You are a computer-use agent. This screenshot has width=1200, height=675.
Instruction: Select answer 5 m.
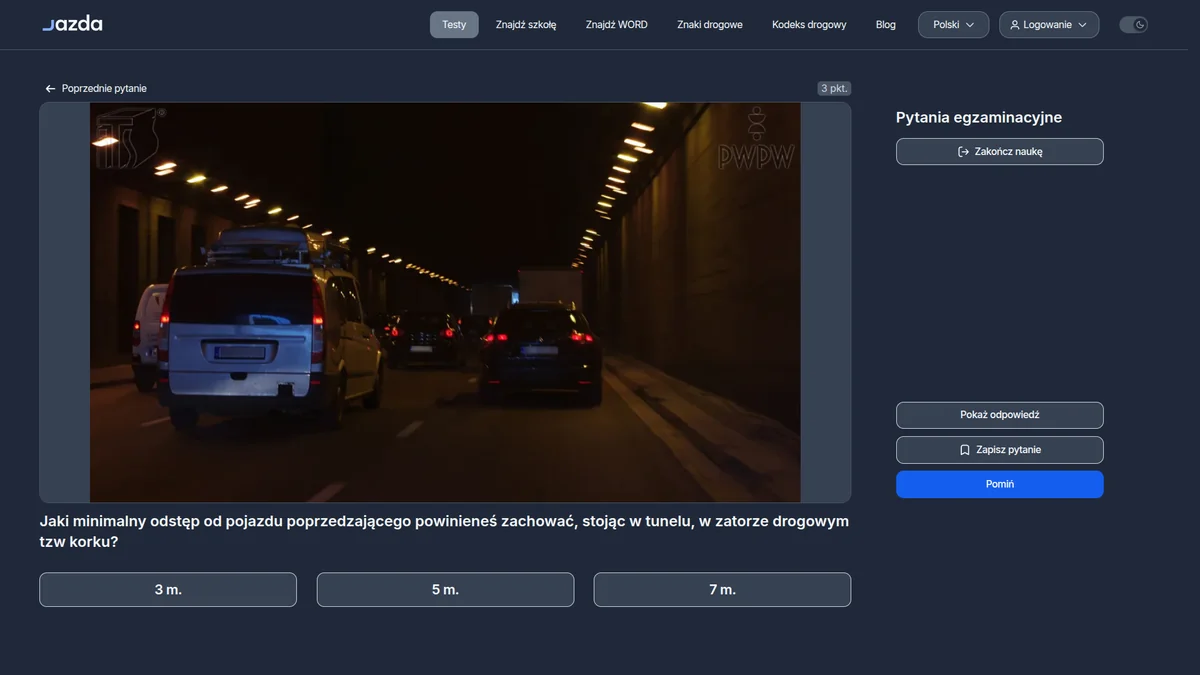[445, 590]
